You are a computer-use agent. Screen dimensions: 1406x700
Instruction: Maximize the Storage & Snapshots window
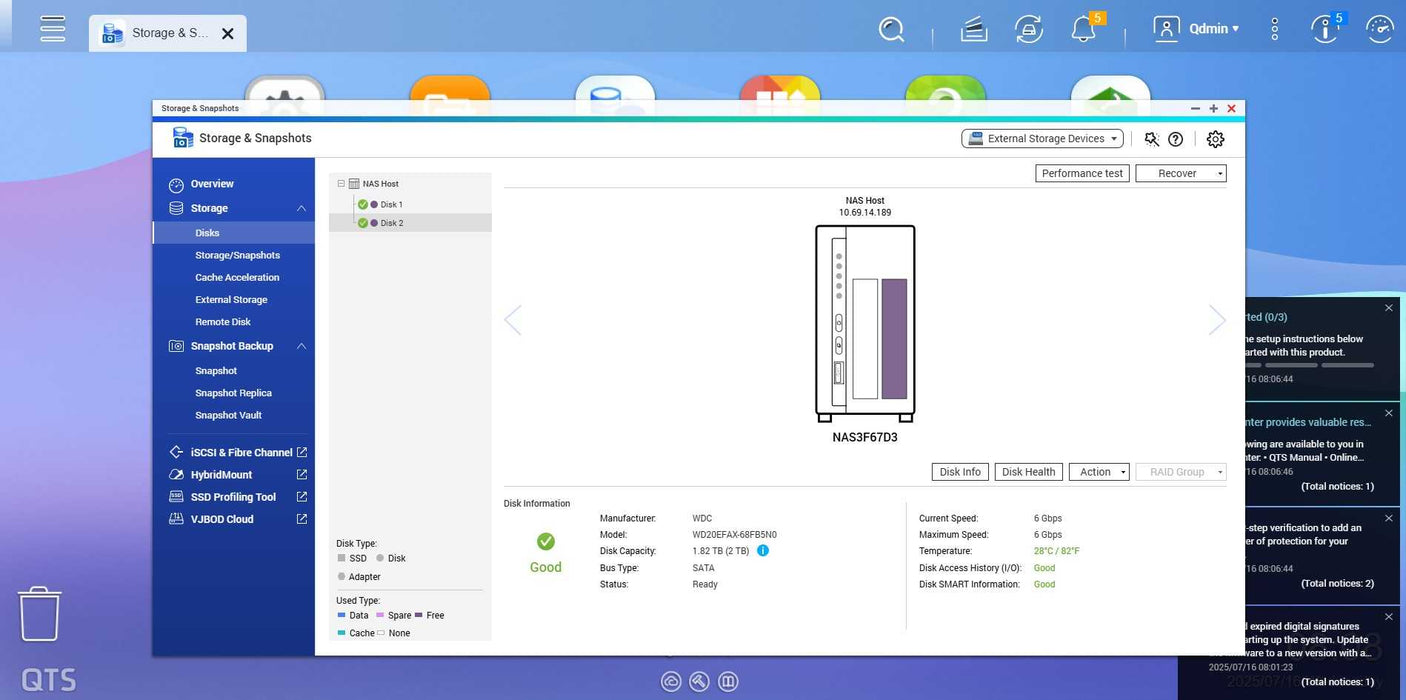tap(1213, 108)
